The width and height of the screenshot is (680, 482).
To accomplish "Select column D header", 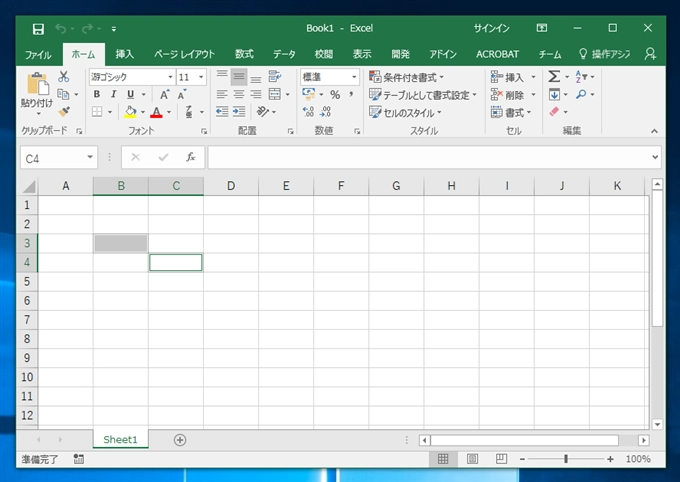I will pyautogui.click(x=231, y=186).
